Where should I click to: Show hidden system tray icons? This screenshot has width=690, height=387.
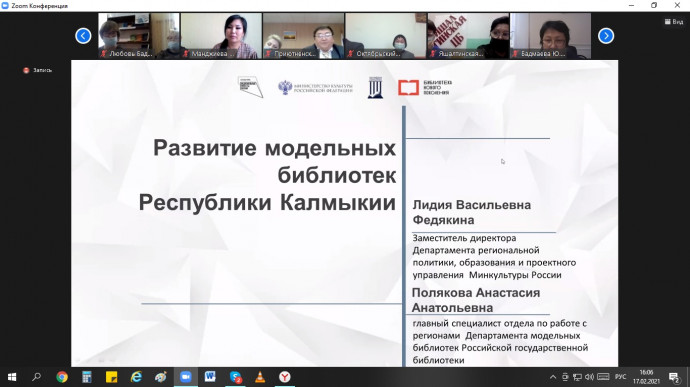(x=553, y=377)
